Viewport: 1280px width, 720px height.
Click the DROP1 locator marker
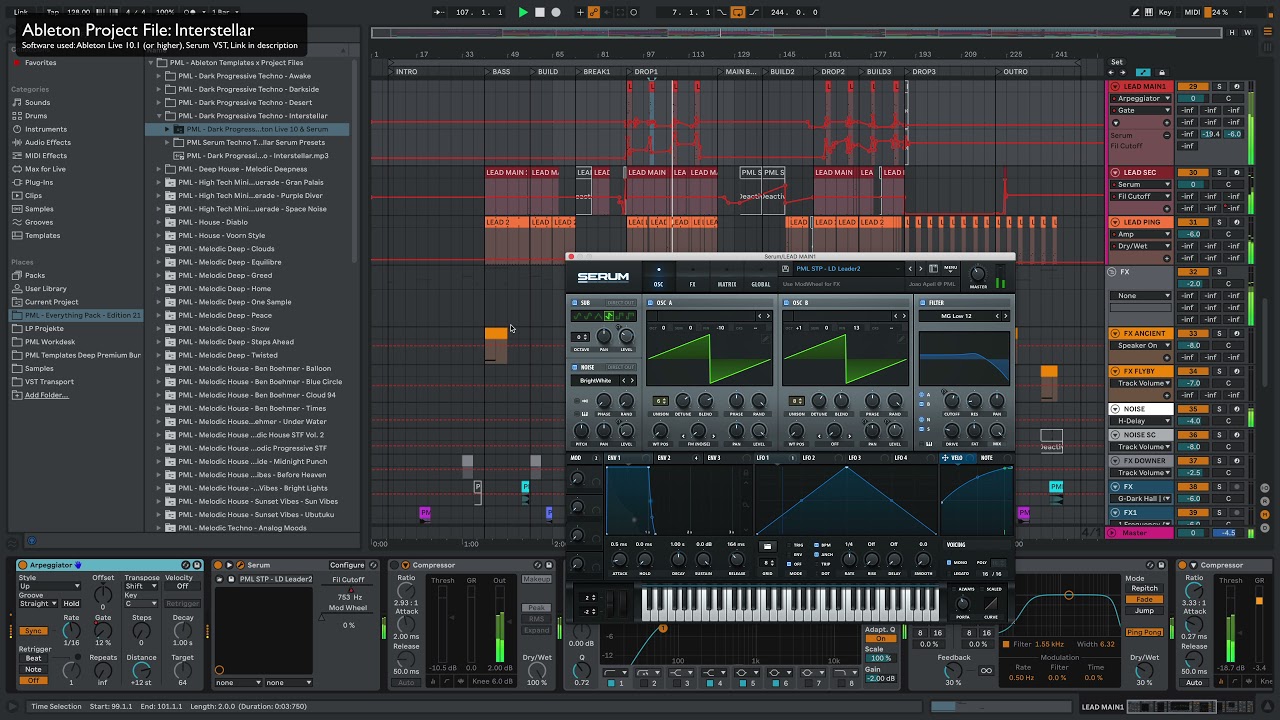645,72
